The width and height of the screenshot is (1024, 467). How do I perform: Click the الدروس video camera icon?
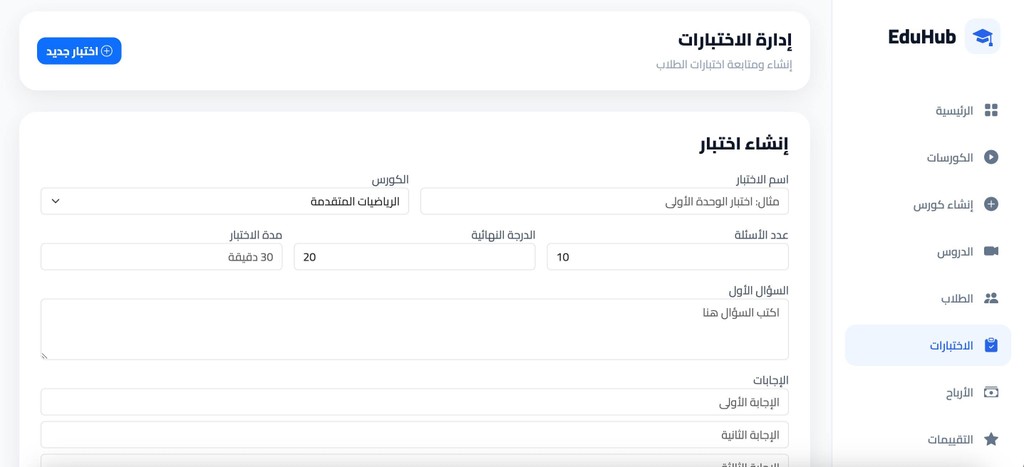click(991, 251)
